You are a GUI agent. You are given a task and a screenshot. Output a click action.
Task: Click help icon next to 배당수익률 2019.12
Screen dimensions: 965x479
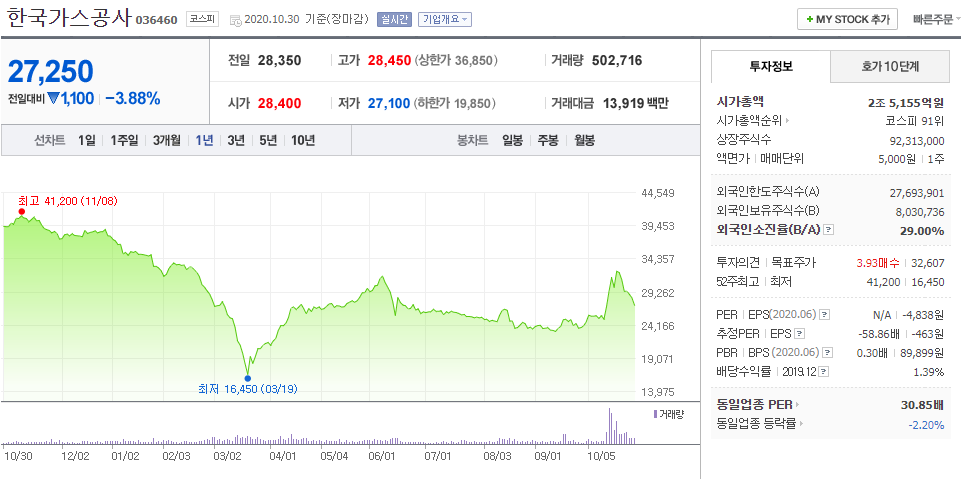click(824, 372)
